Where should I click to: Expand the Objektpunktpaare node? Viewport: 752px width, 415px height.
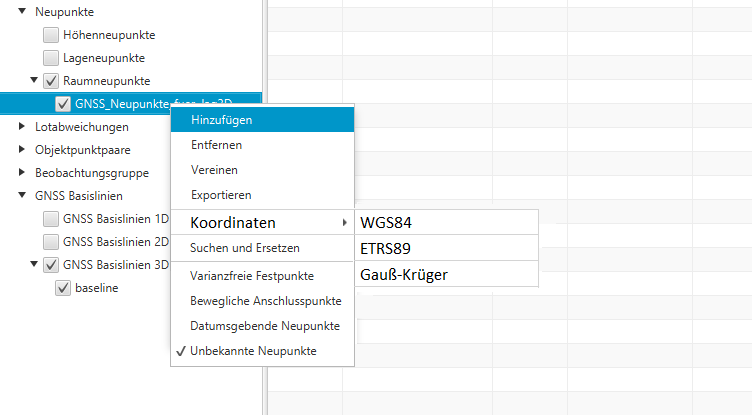[x=23, y=150]
